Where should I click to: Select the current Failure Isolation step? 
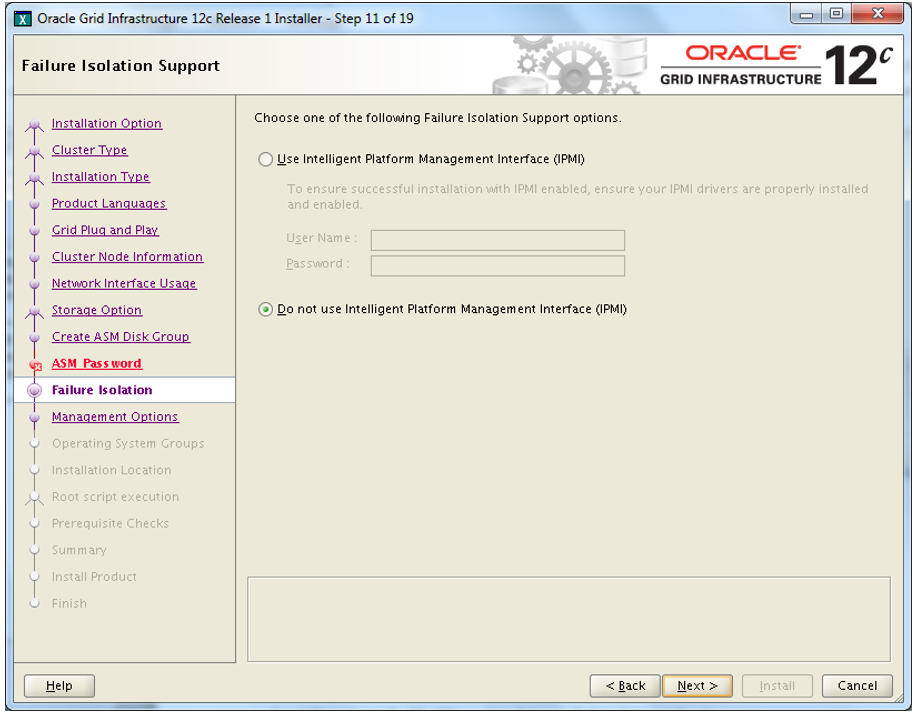click(102, 390)
